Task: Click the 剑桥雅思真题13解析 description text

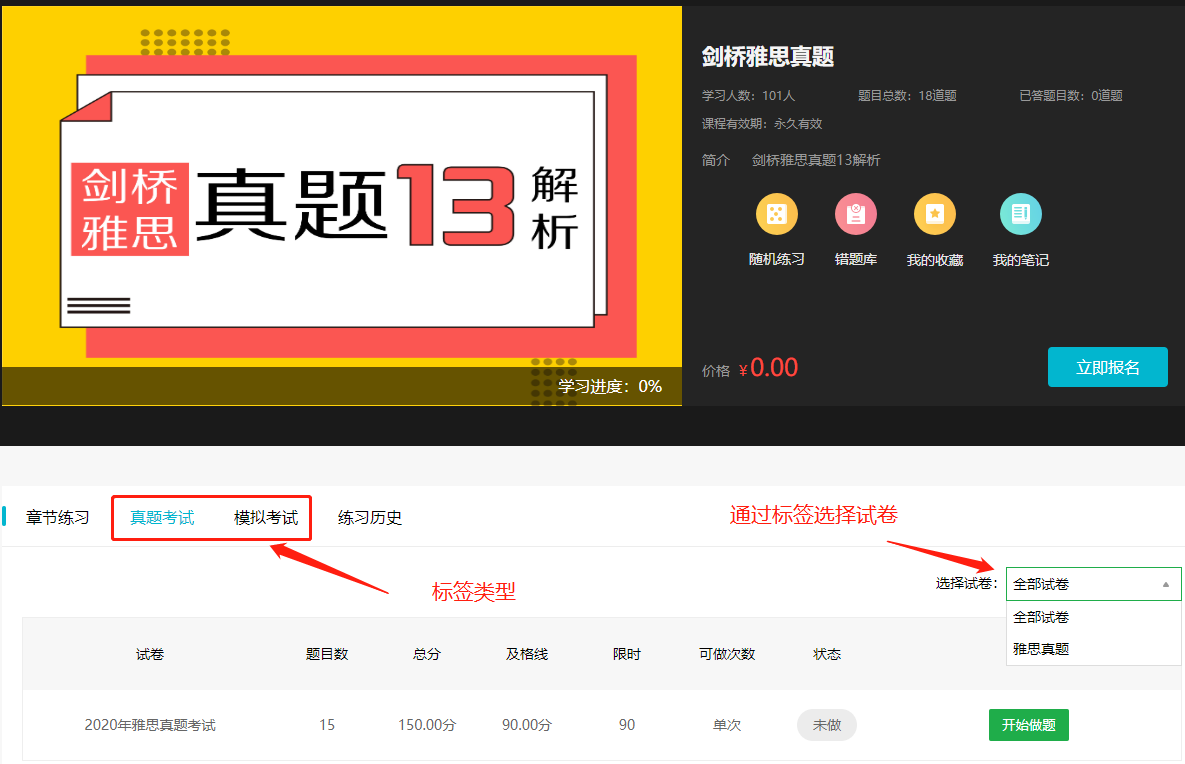Action: pos(816,160)
